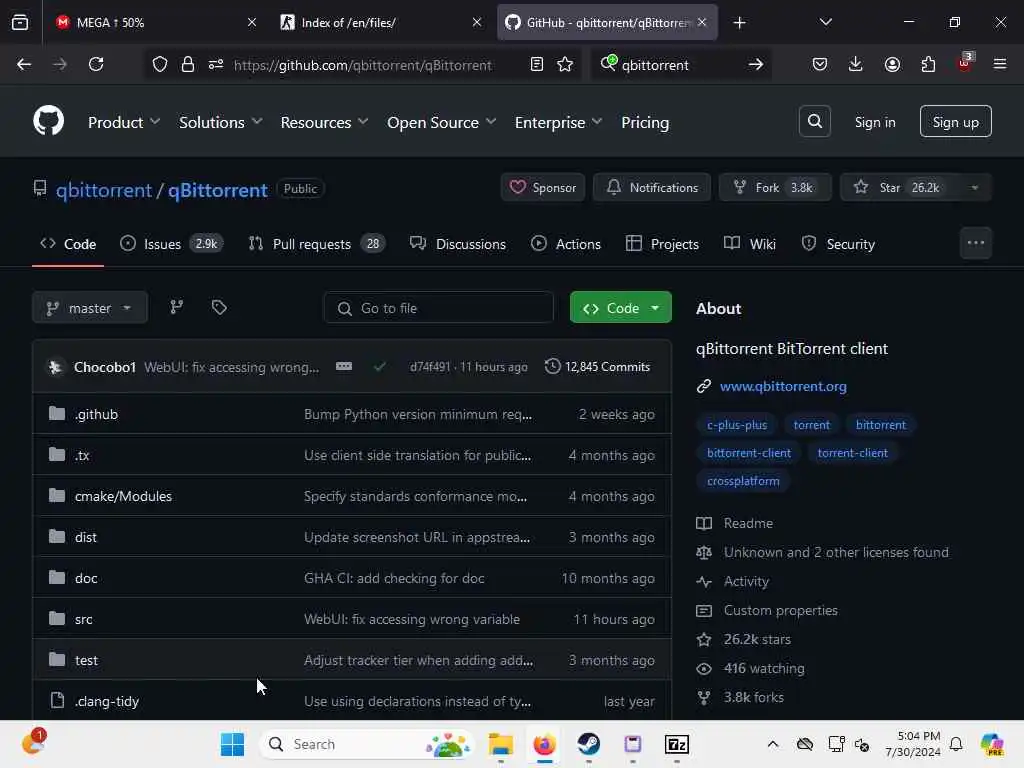Image resolution: width=1024 pixels, height=768 pixels.
Task: Open the Extensions puzzle icon
Action: [928, 64]
